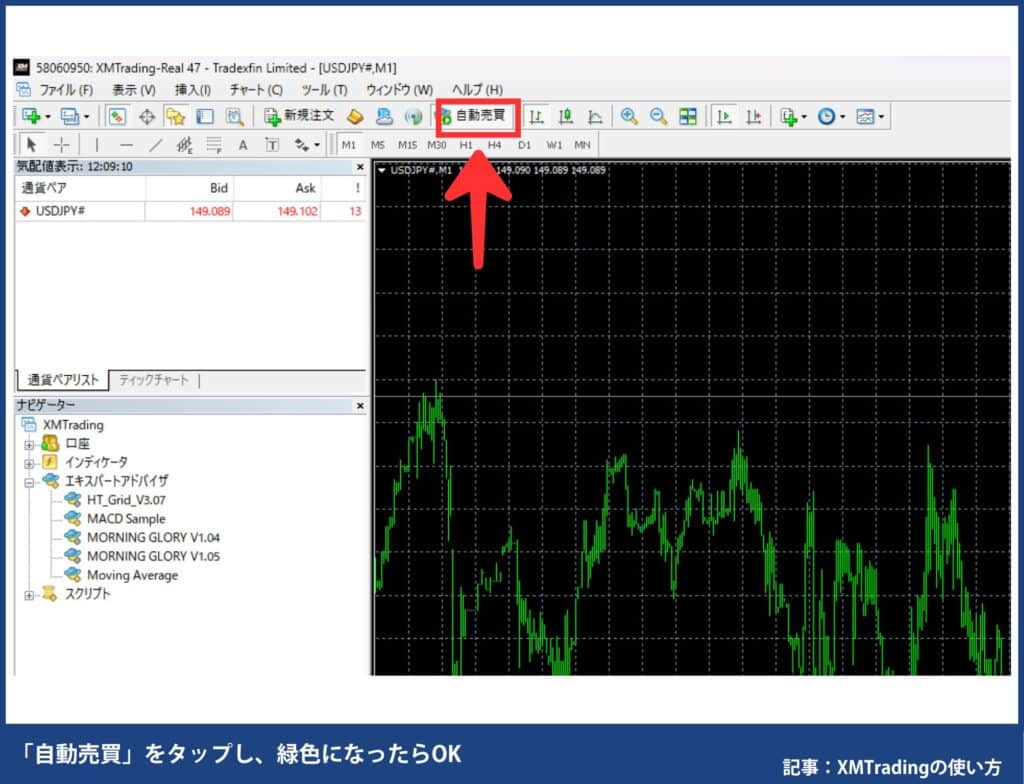1024x784 pixels.
Task: Toggle the Chart Shift icon
Action: click(754, 116)
